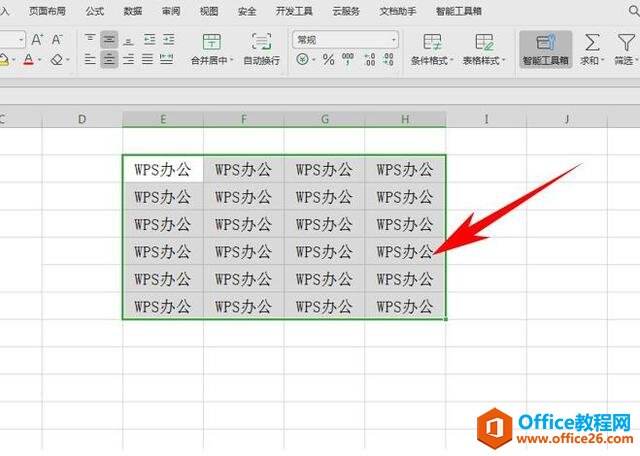Click top WPS办公 cell in column H
This screenshot has height=456, width=640.
pyautogui.click(x=405, y=169)
